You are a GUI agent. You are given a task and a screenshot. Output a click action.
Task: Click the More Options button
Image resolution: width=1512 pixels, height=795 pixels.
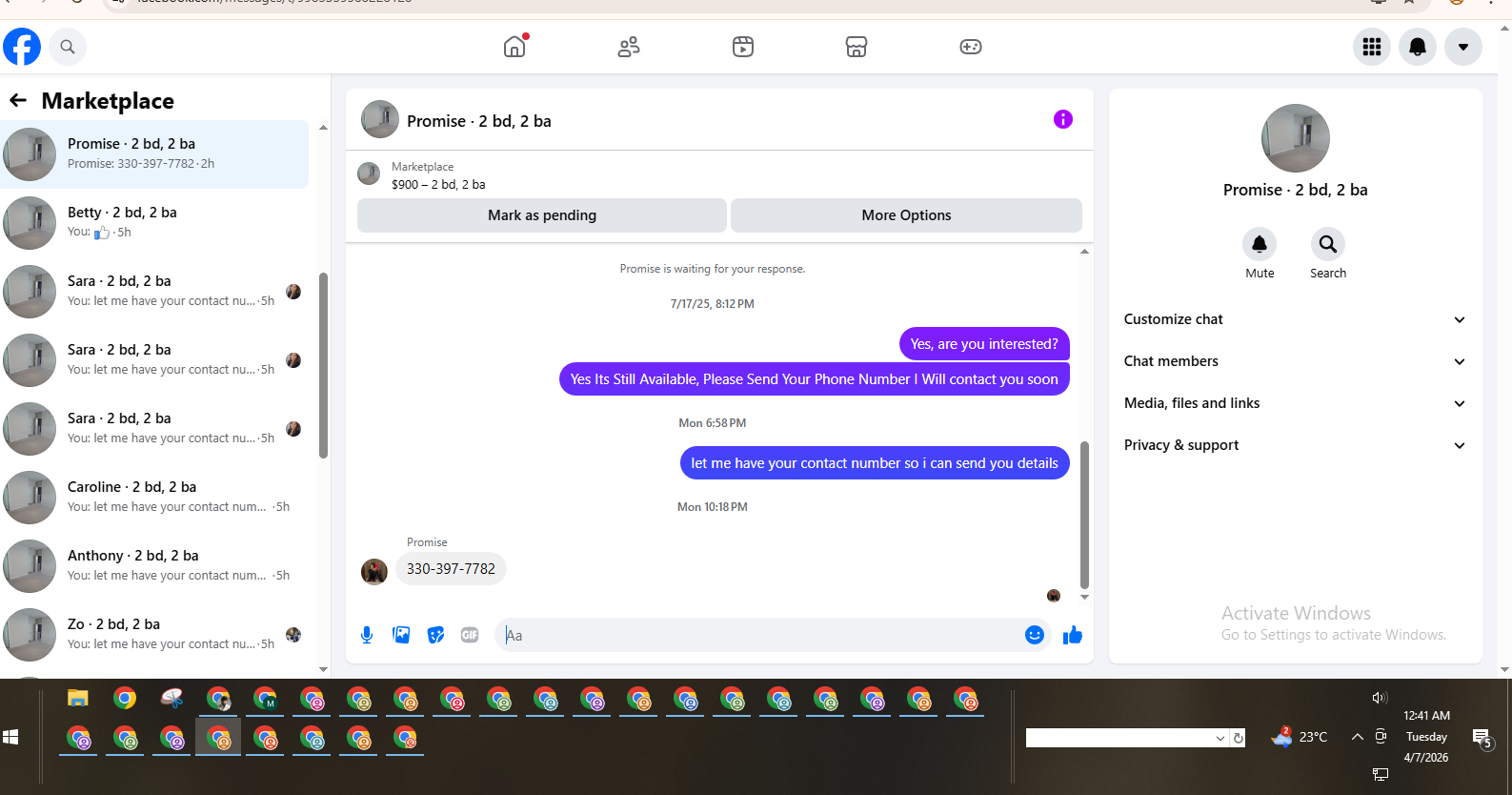906,215
